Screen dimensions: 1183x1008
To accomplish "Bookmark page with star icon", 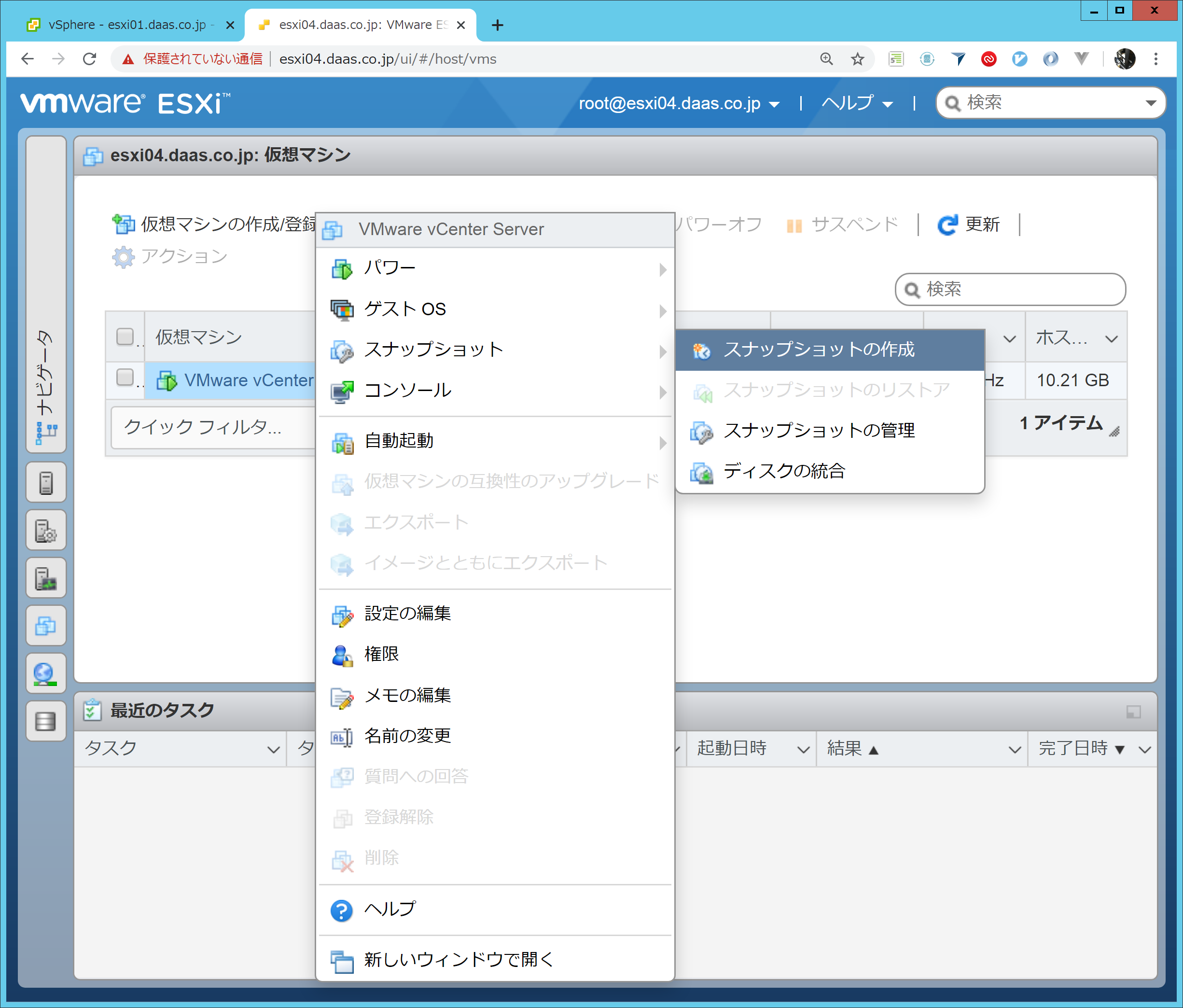I will coord(857,59).
